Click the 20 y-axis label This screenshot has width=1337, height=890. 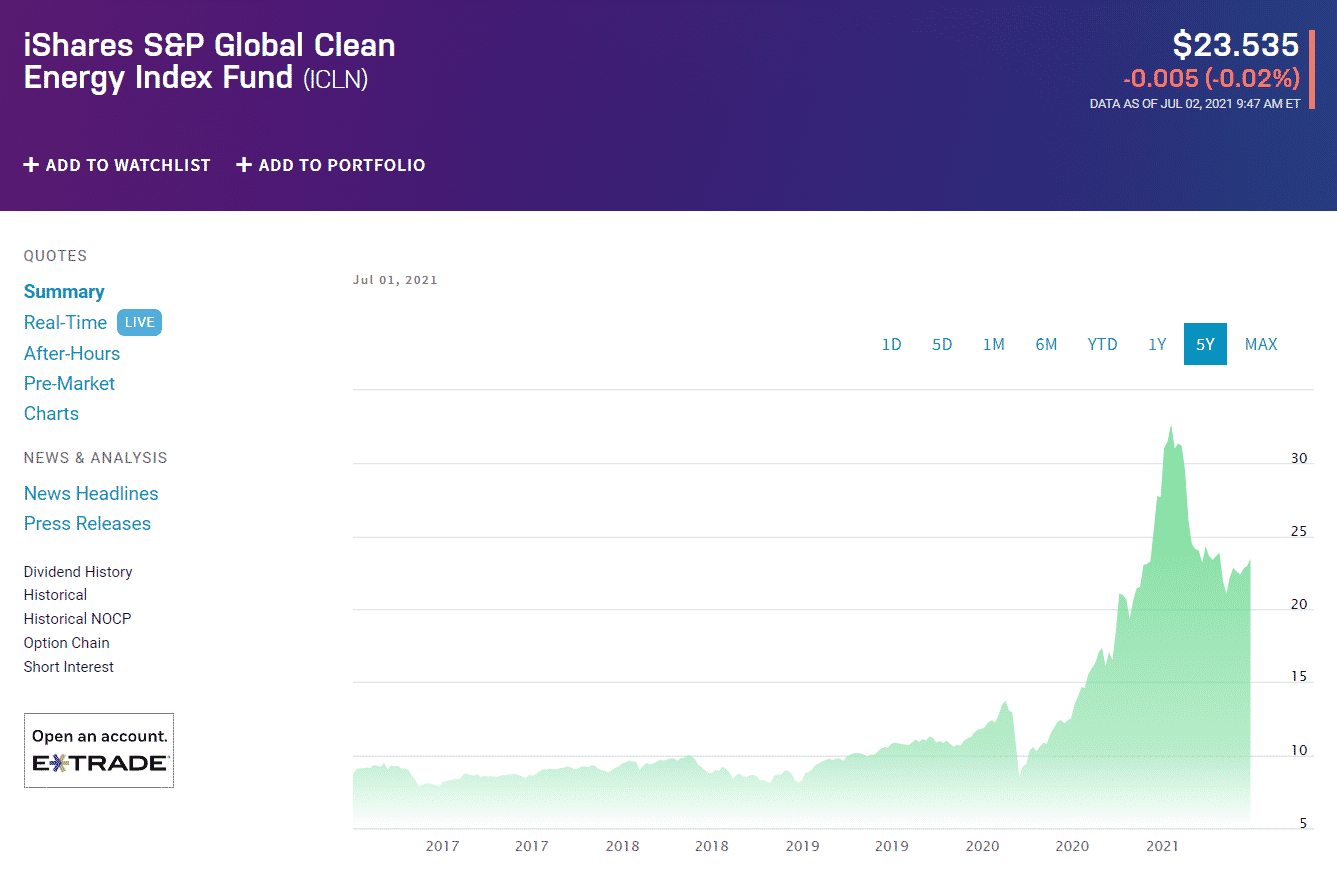pyautogui.click(x=1299, y=604)
